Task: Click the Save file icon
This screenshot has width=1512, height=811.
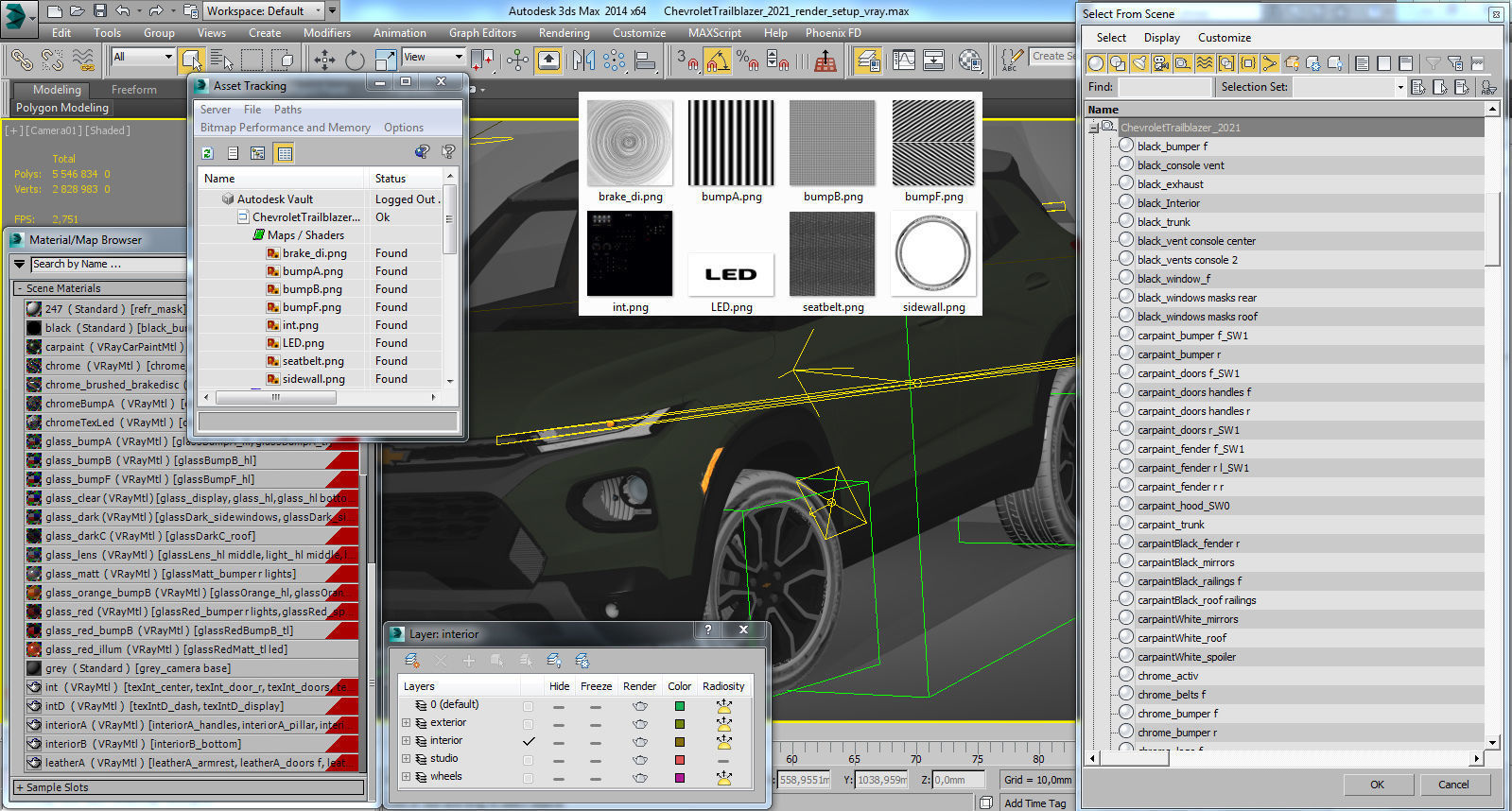Action: [99, 11]
